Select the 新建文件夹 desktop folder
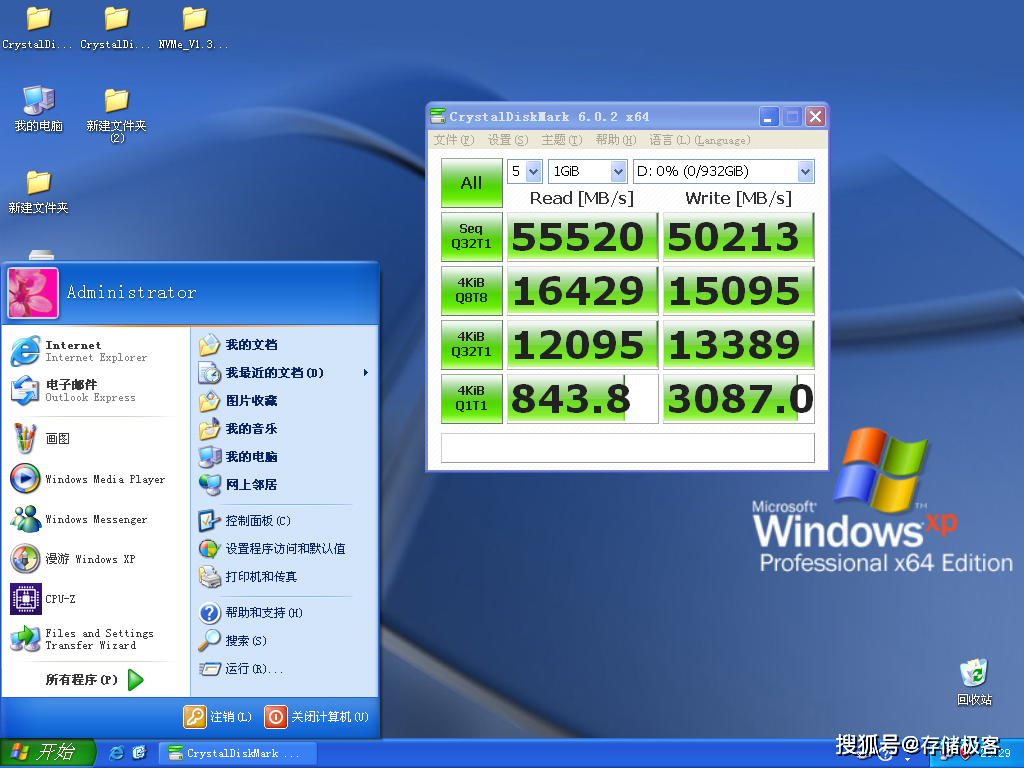The height and width of the screenshot is (768, 1024). click(x=39, y=192)
